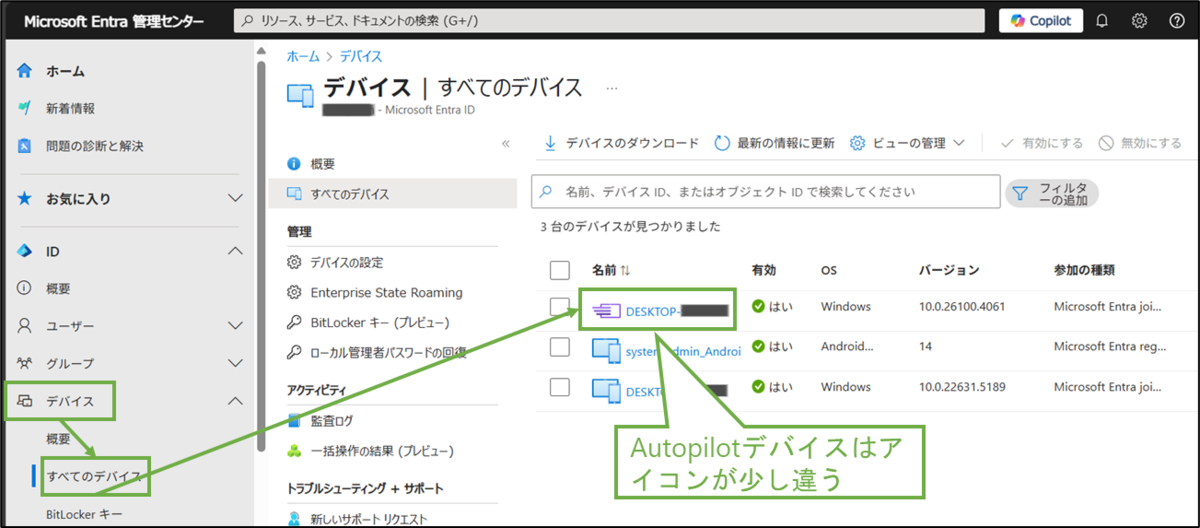This screenshot has height=528, width=1200.
Task: Click the ID diamond icon
Action: click(x=25, y=251)
